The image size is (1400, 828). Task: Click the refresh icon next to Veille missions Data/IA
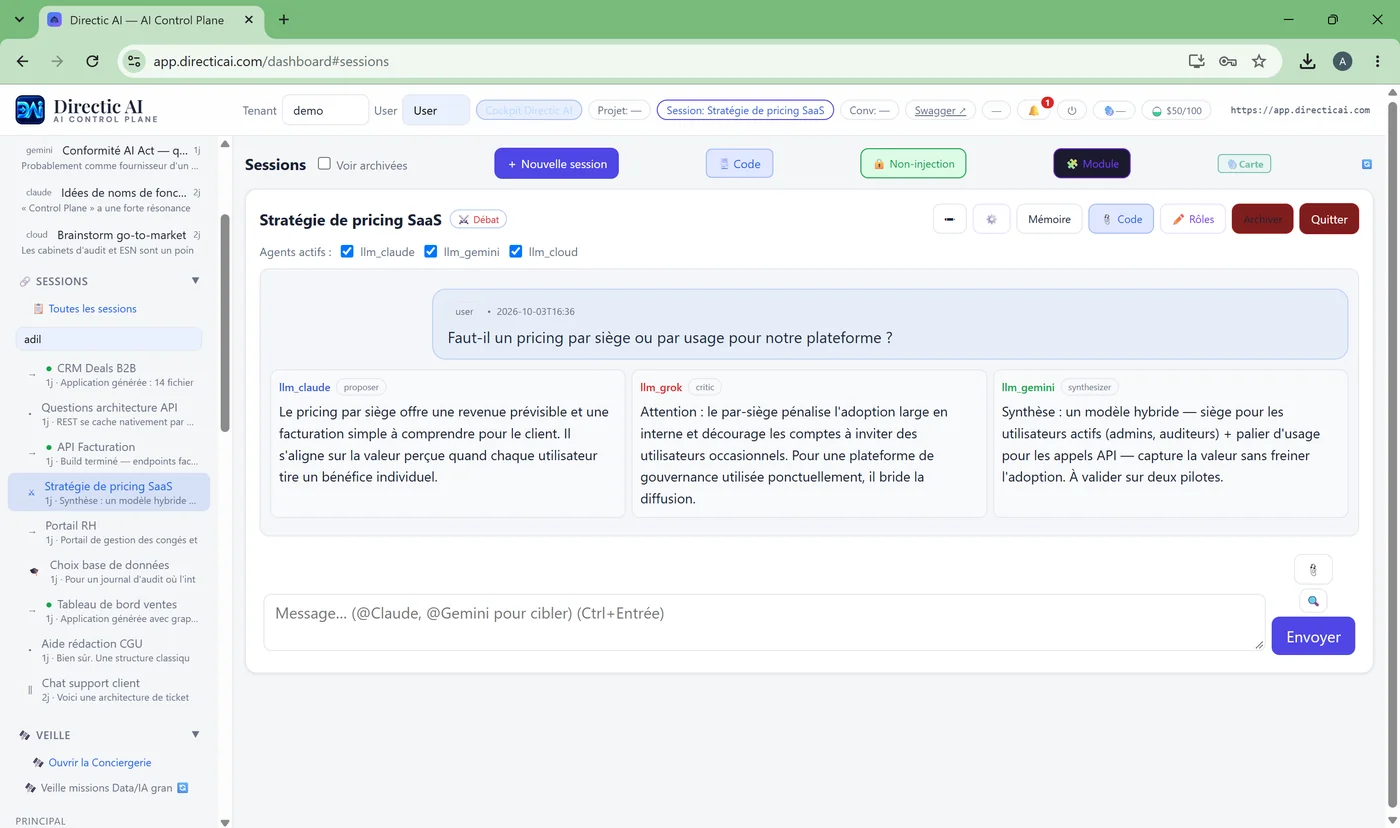pyautogui.click(x=183, y=788)
